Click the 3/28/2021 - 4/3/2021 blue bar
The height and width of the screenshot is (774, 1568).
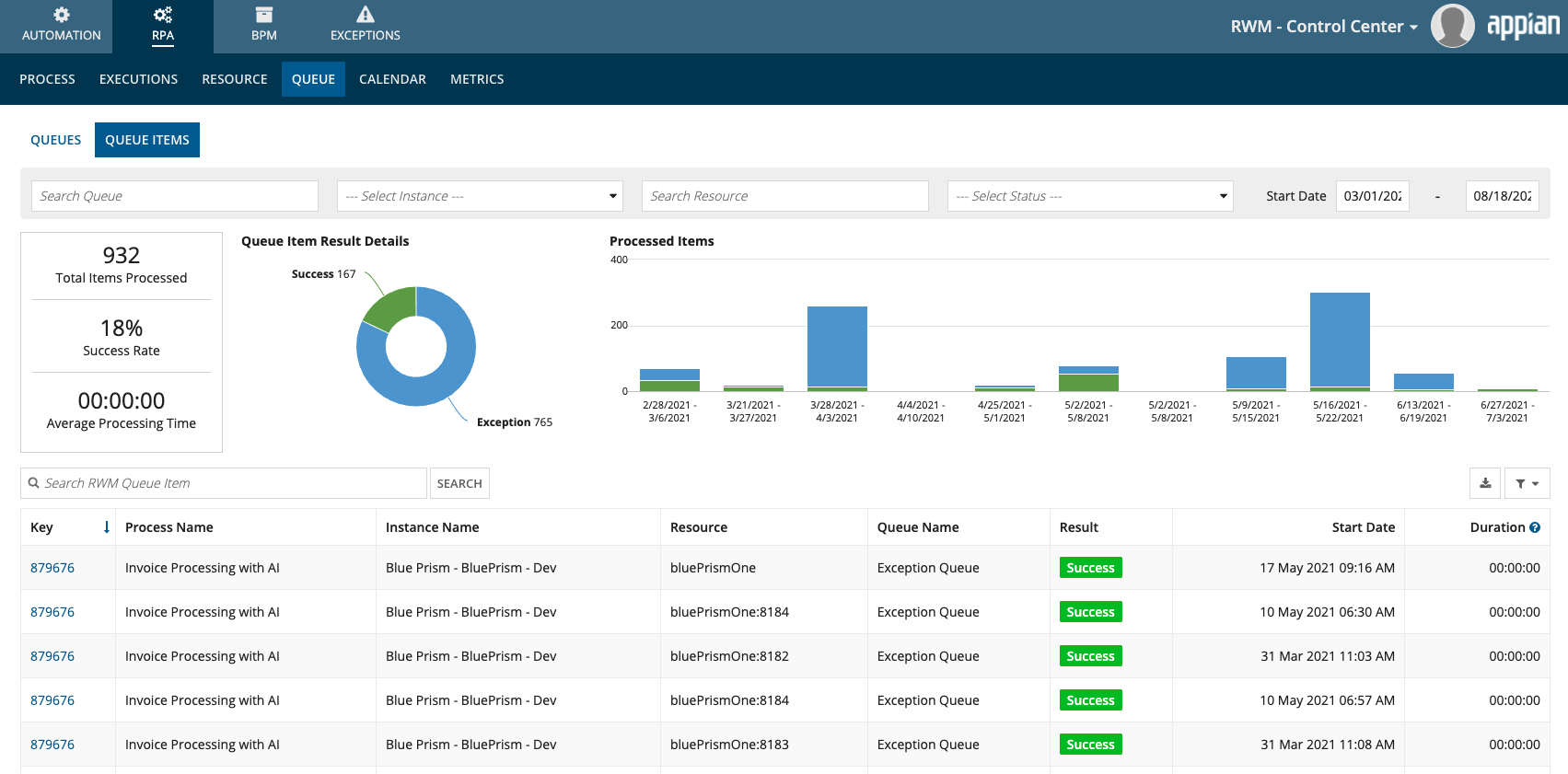(837, 346)
